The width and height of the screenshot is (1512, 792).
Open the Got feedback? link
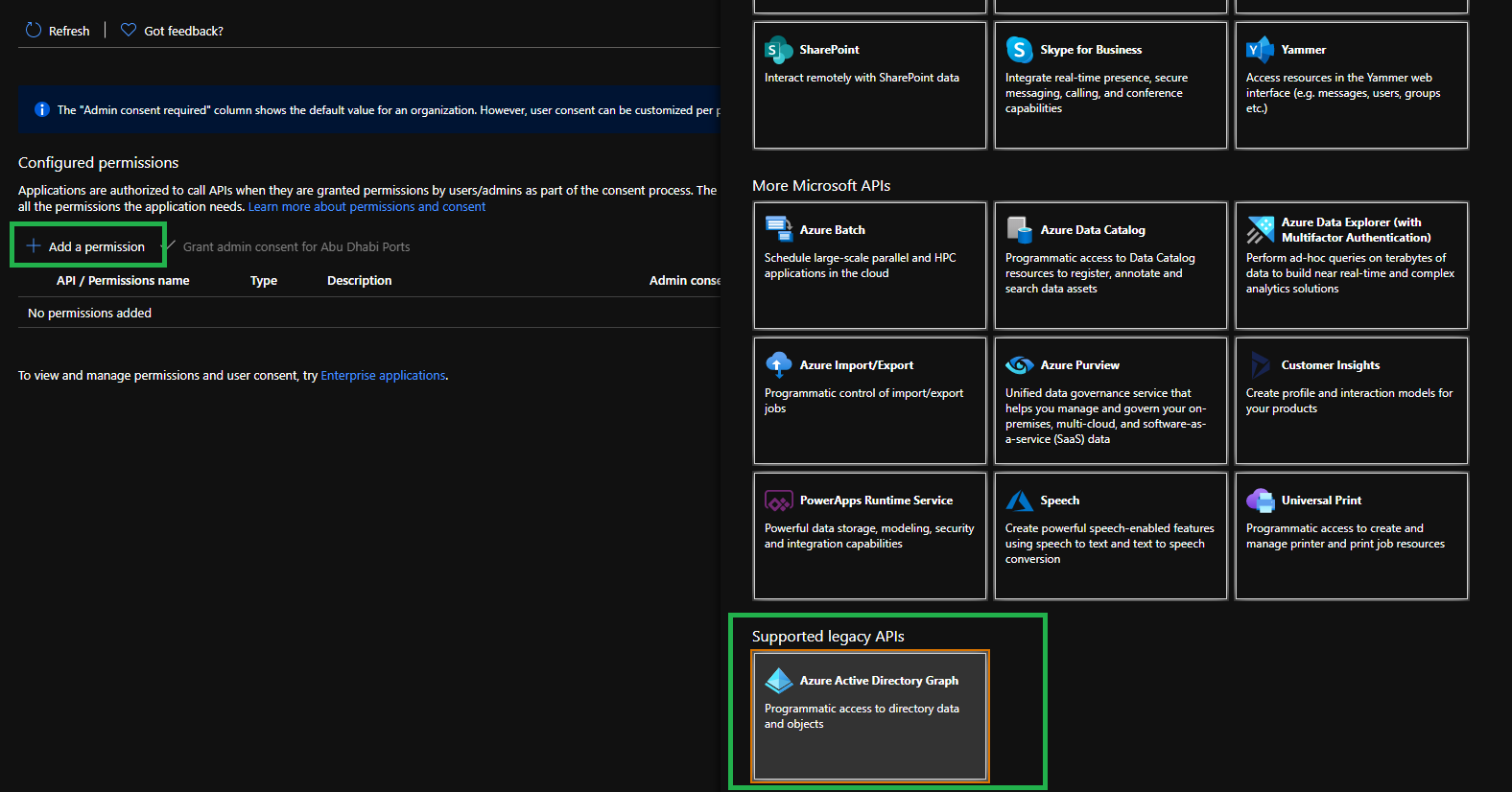pyautogui.click(x=183, y=31)
